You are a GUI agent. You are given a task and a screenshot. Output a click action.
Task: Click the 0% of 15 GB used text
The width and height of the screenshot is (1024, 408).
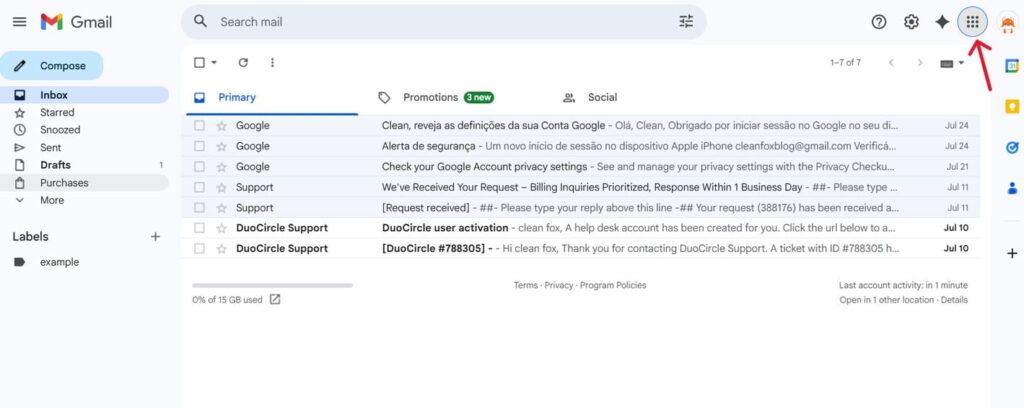click(x=227, y=300)
